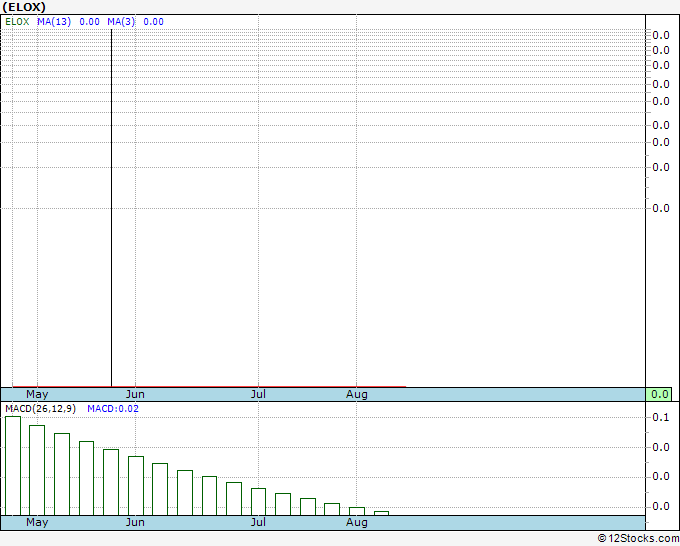Click the MACD(26,12,9) indicator label
The height and width of the screenshot is (546, 680).
41,409
